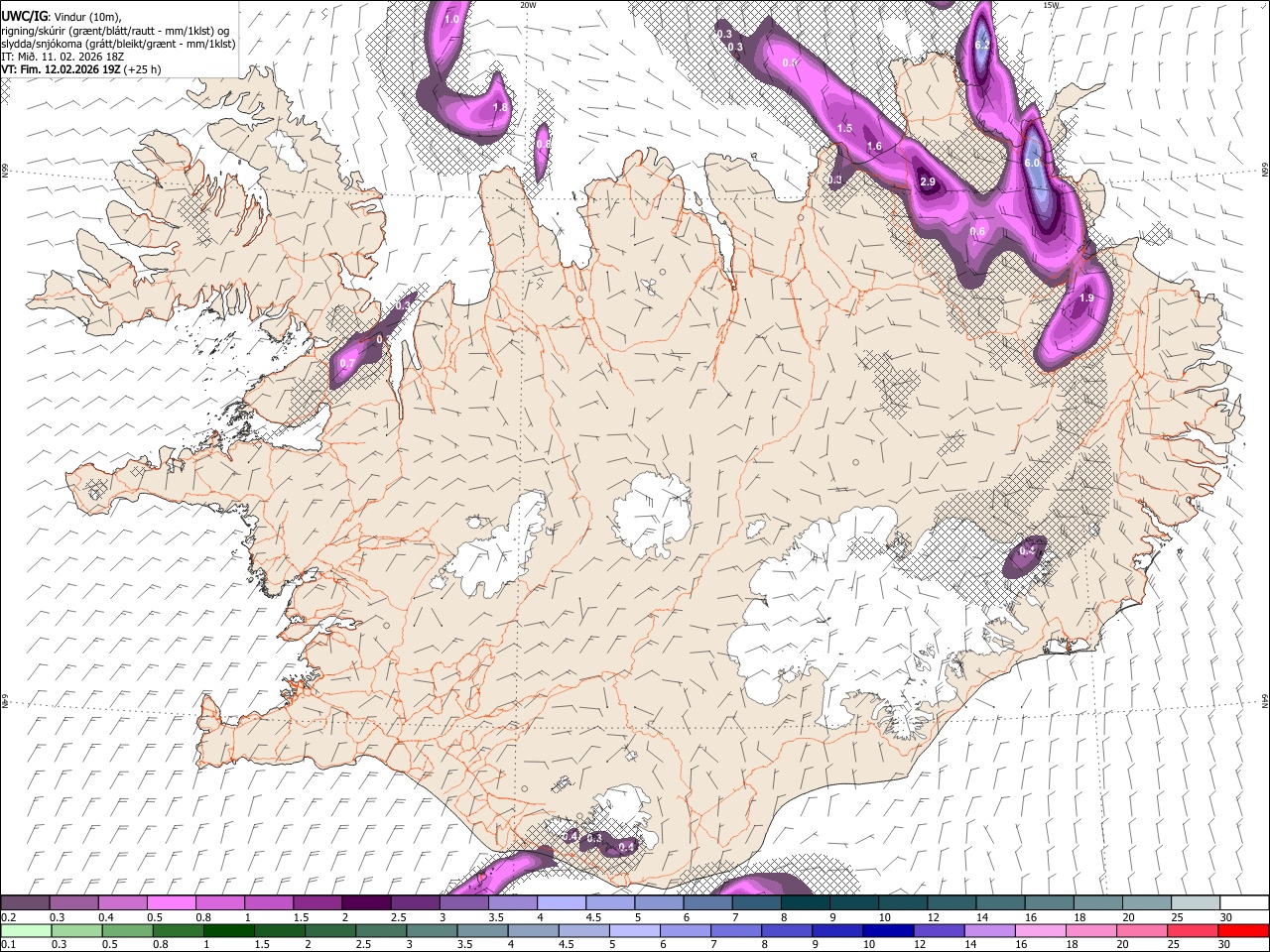Click the 1.6 snowfall value label

874,147
